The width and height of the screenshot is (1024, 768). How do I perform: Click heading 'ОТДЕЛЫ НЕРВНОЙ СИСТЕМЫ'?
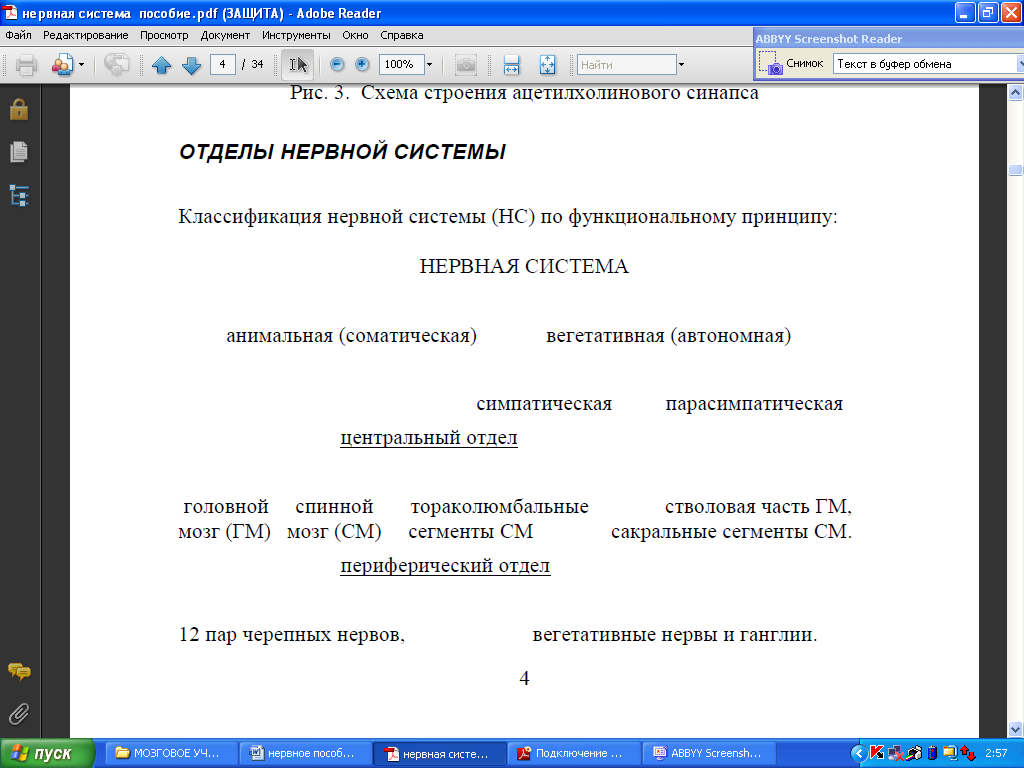pos(342,152)
